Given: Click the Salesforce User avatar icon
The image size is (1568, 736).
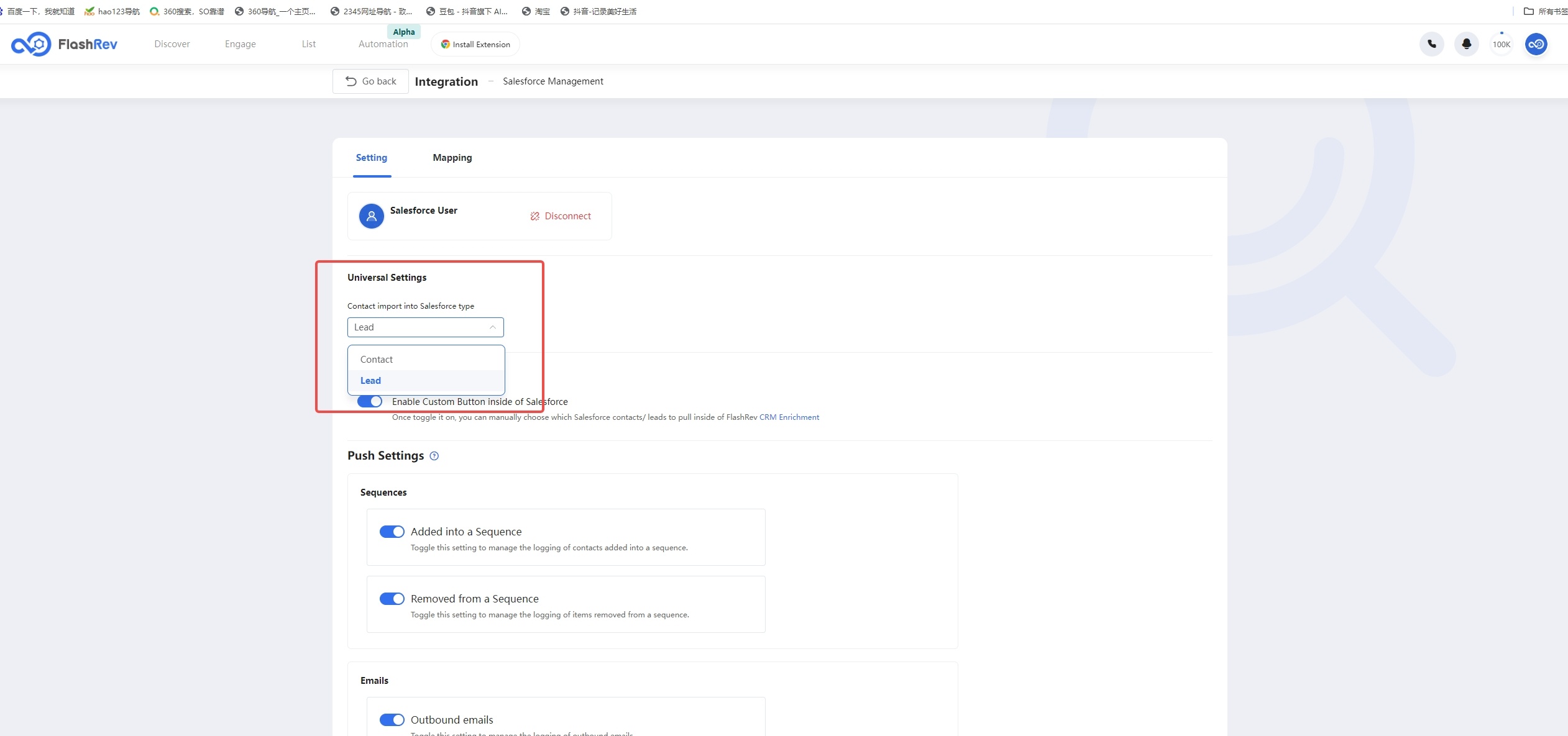Looking at the screenshot, I should pos(372,216).
